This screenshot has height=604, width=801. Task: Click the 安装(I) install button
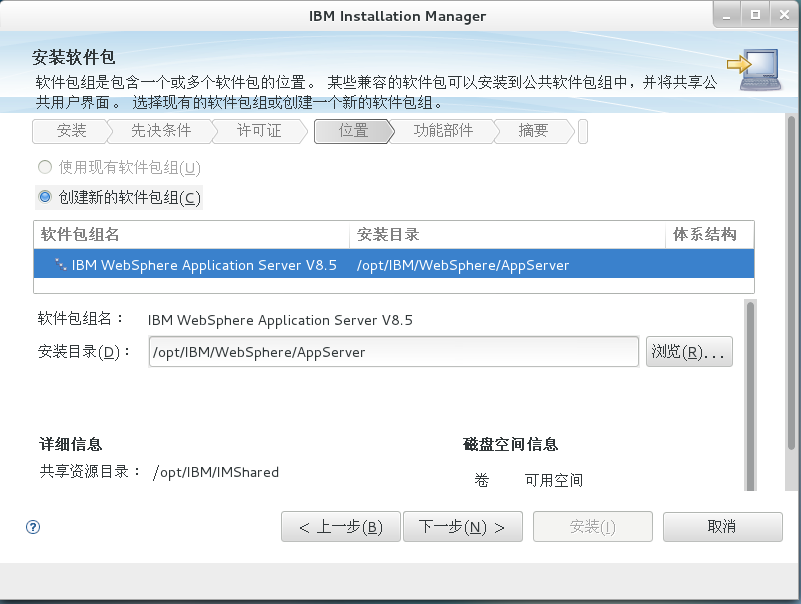pos(593,526)
